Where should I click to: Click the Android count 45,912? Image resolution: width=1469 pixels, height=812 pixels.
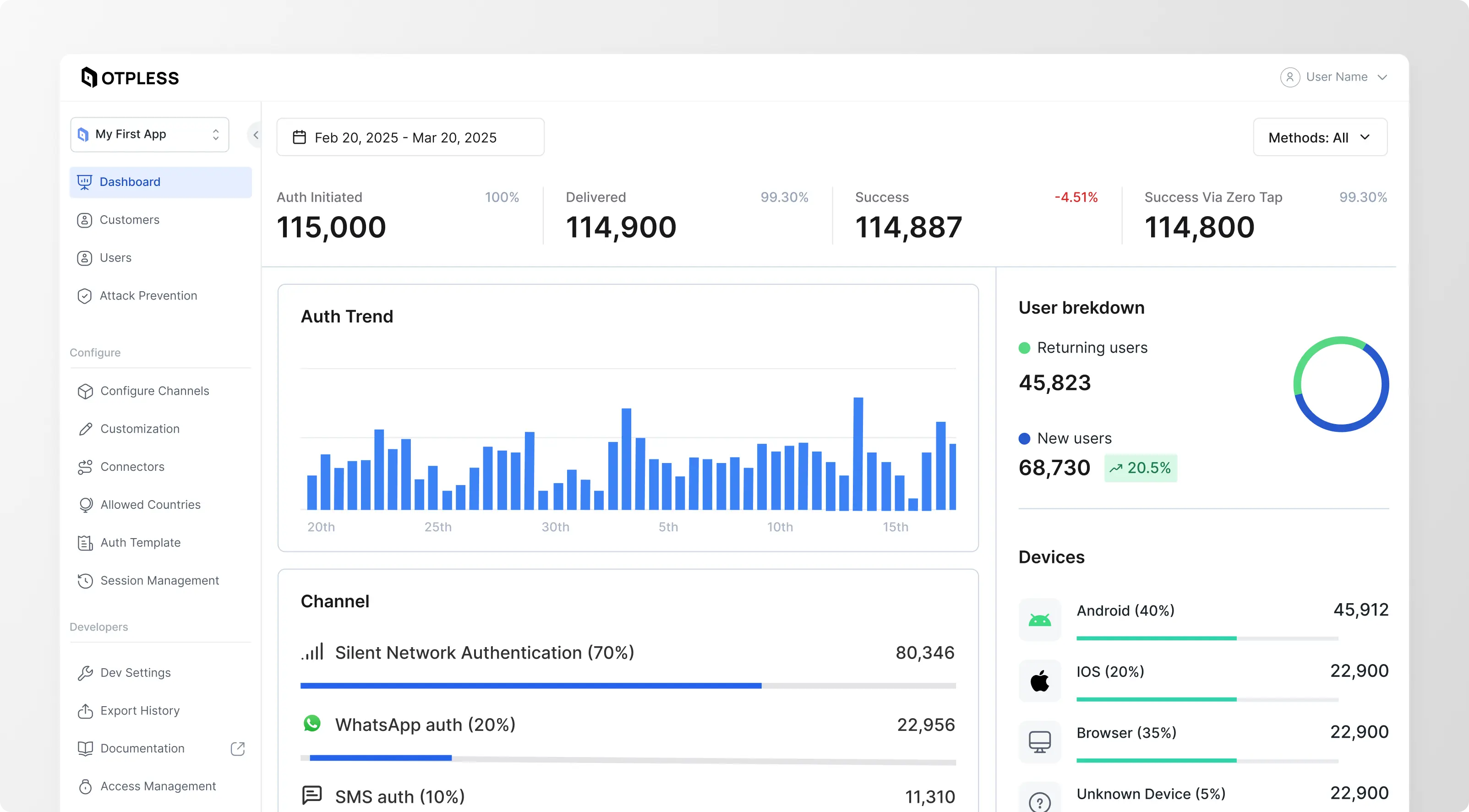click(1360, 610)
